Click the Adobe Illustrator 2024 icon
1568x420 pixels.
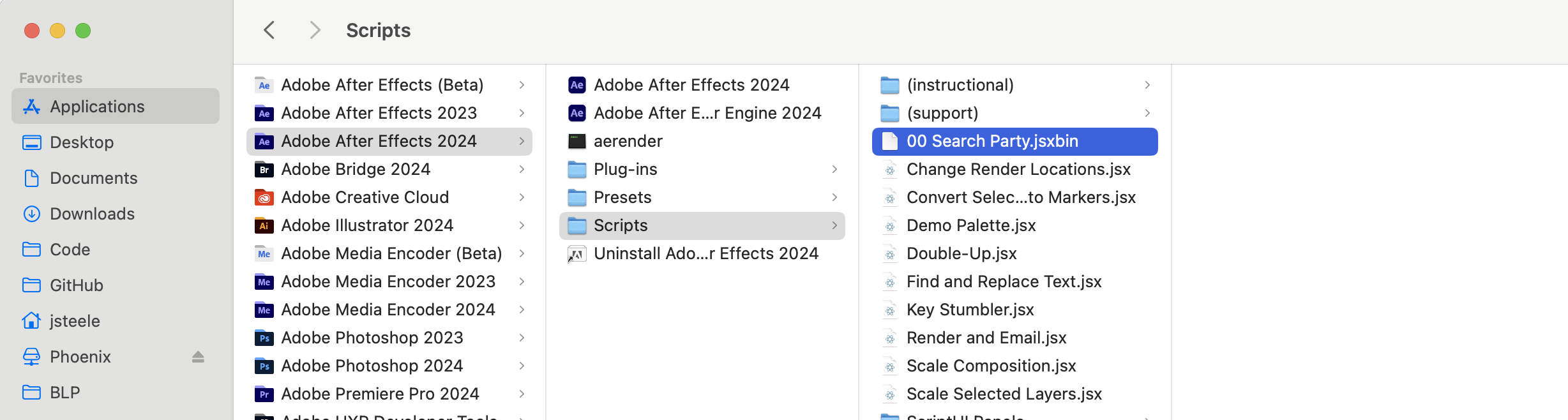coord(264,226)
